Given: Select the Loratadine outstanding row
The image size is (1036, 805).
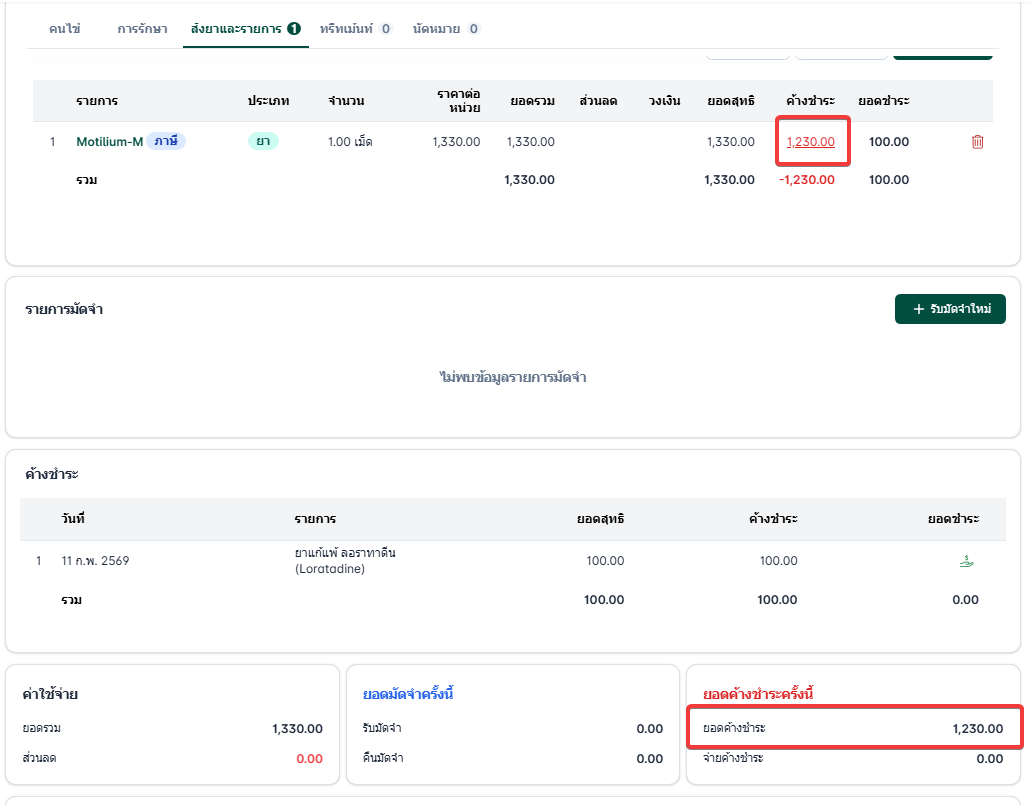Looking at the screenshot, I should tap(513, 560).
